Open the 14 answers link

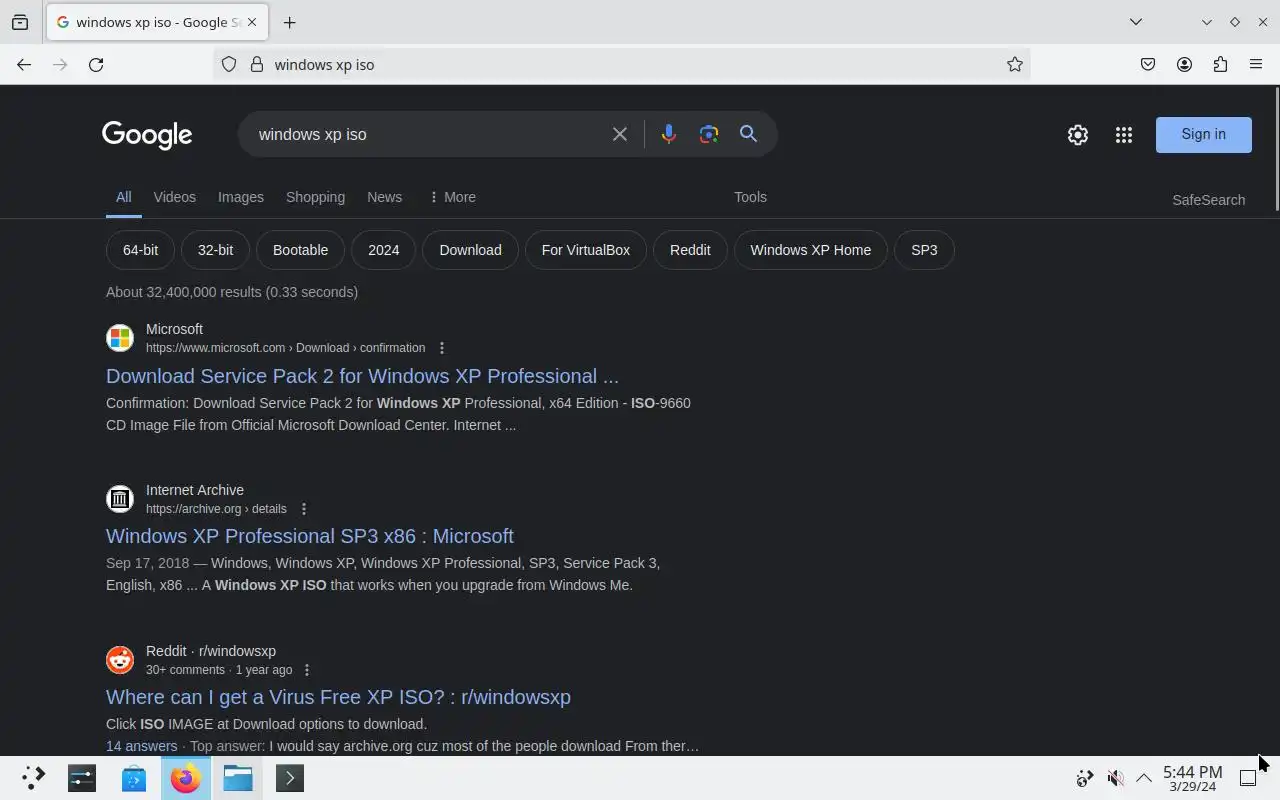click(141, 746)
